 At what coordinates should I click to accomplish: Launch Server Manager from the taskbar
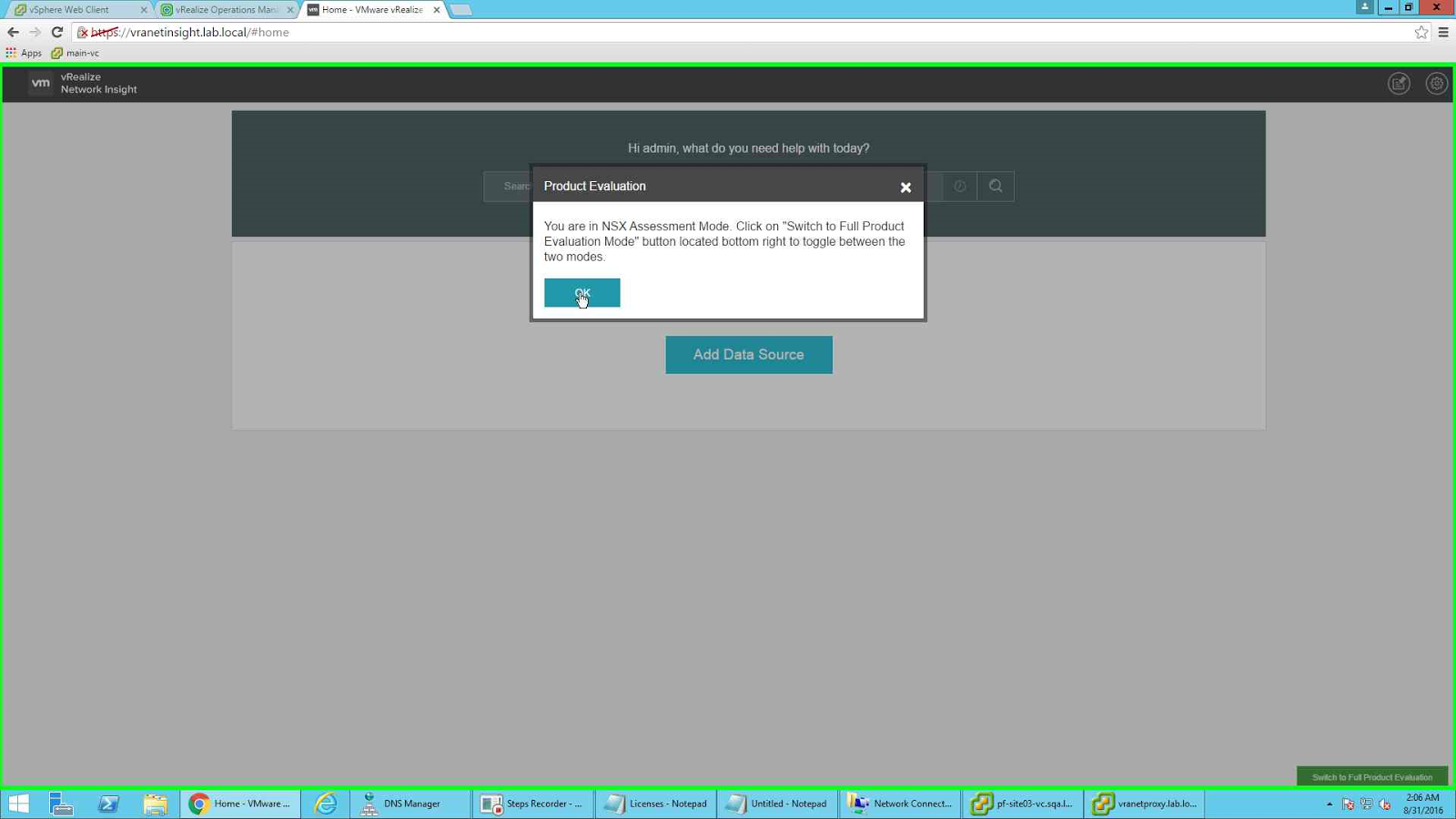(61, 804)
